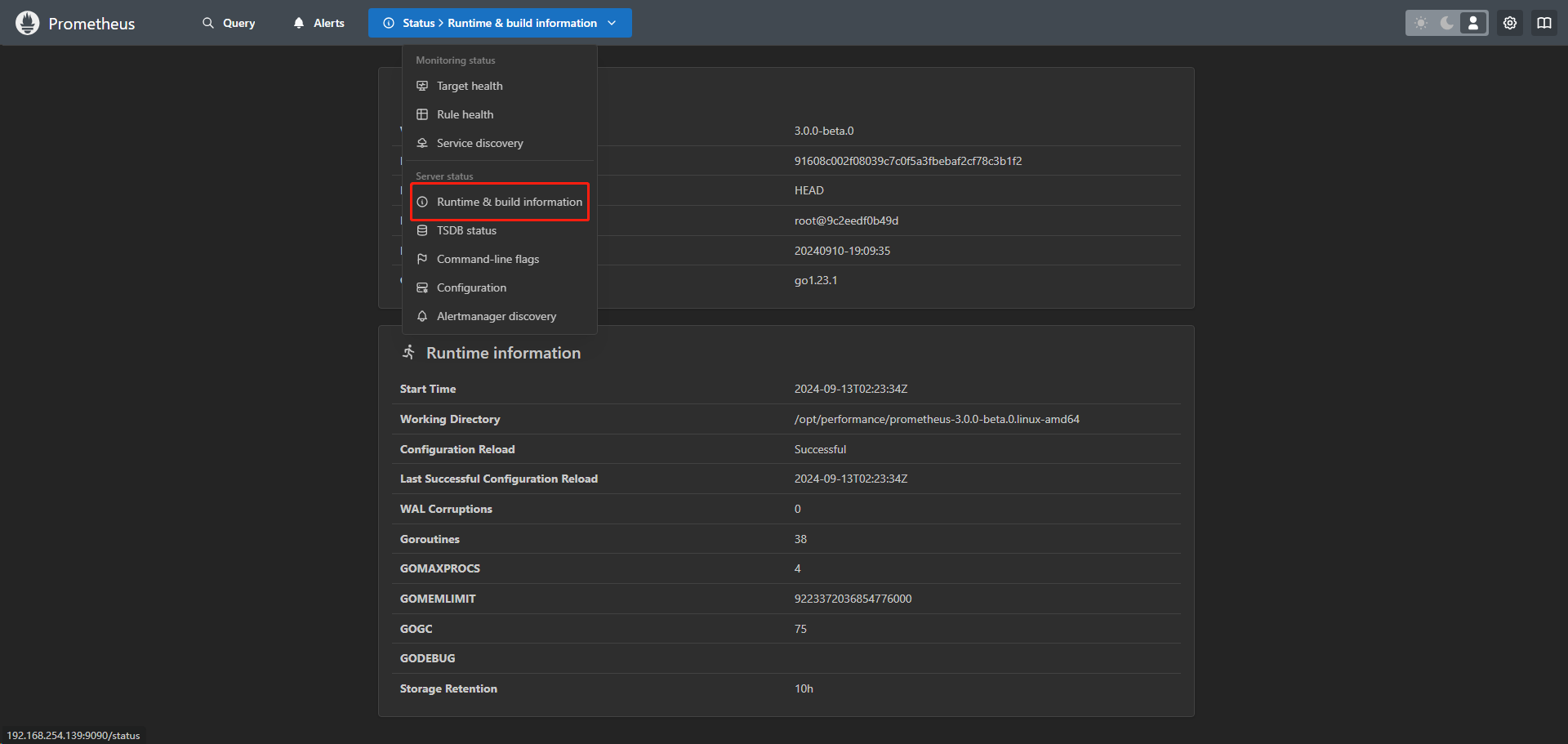This screenshot has width=1568, height=744.
Task: Click the Storage Retention value 10h
Action: [x=804, y=688]
